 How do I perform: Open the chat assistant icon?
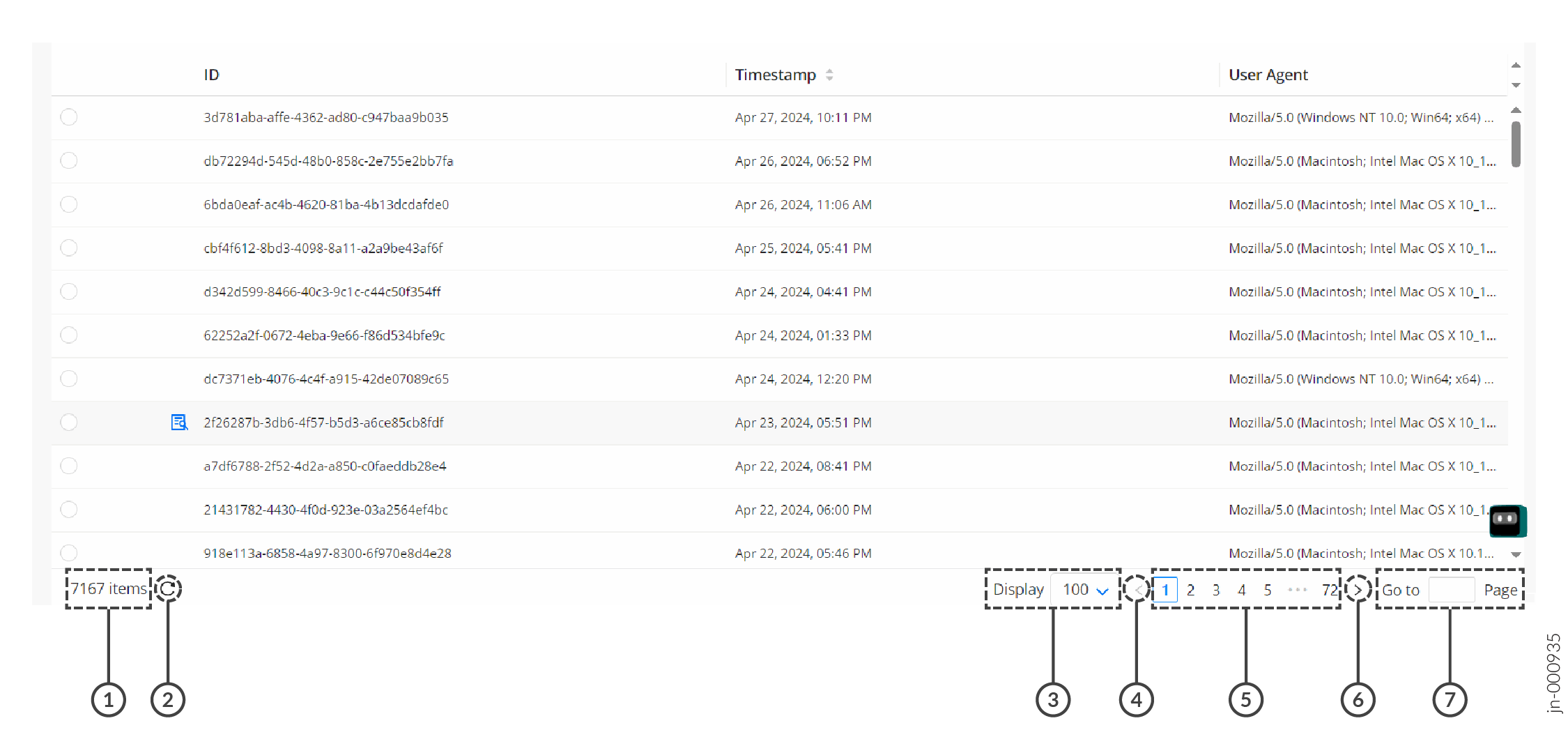[1507, 520]
